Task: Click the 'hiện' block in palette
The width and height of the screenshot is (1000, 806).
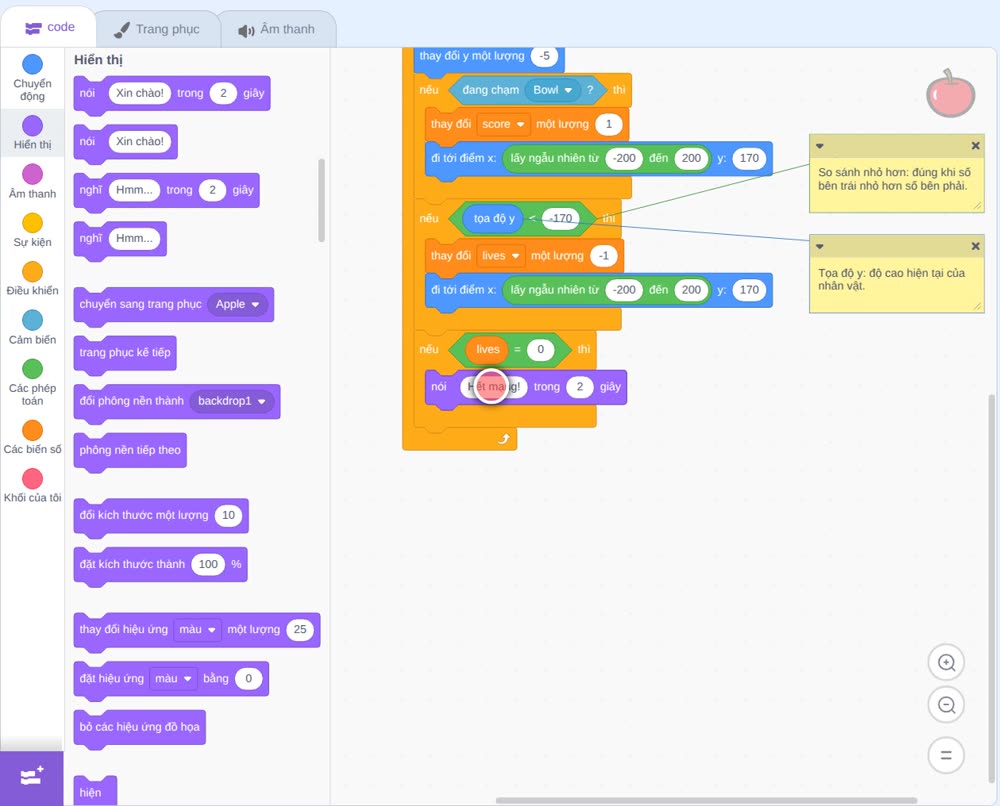Action: click(95, 791)
